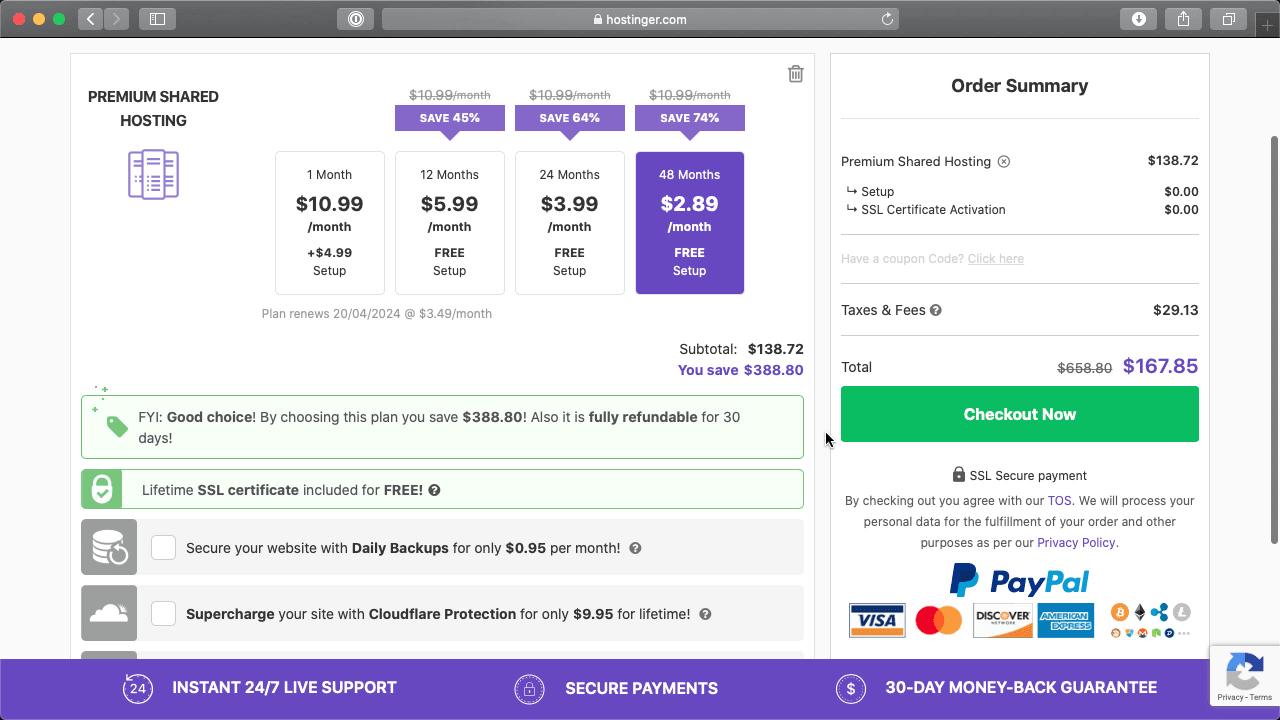Click the SAVE 74% badge

pyautogui.click(x=690, y=118)
